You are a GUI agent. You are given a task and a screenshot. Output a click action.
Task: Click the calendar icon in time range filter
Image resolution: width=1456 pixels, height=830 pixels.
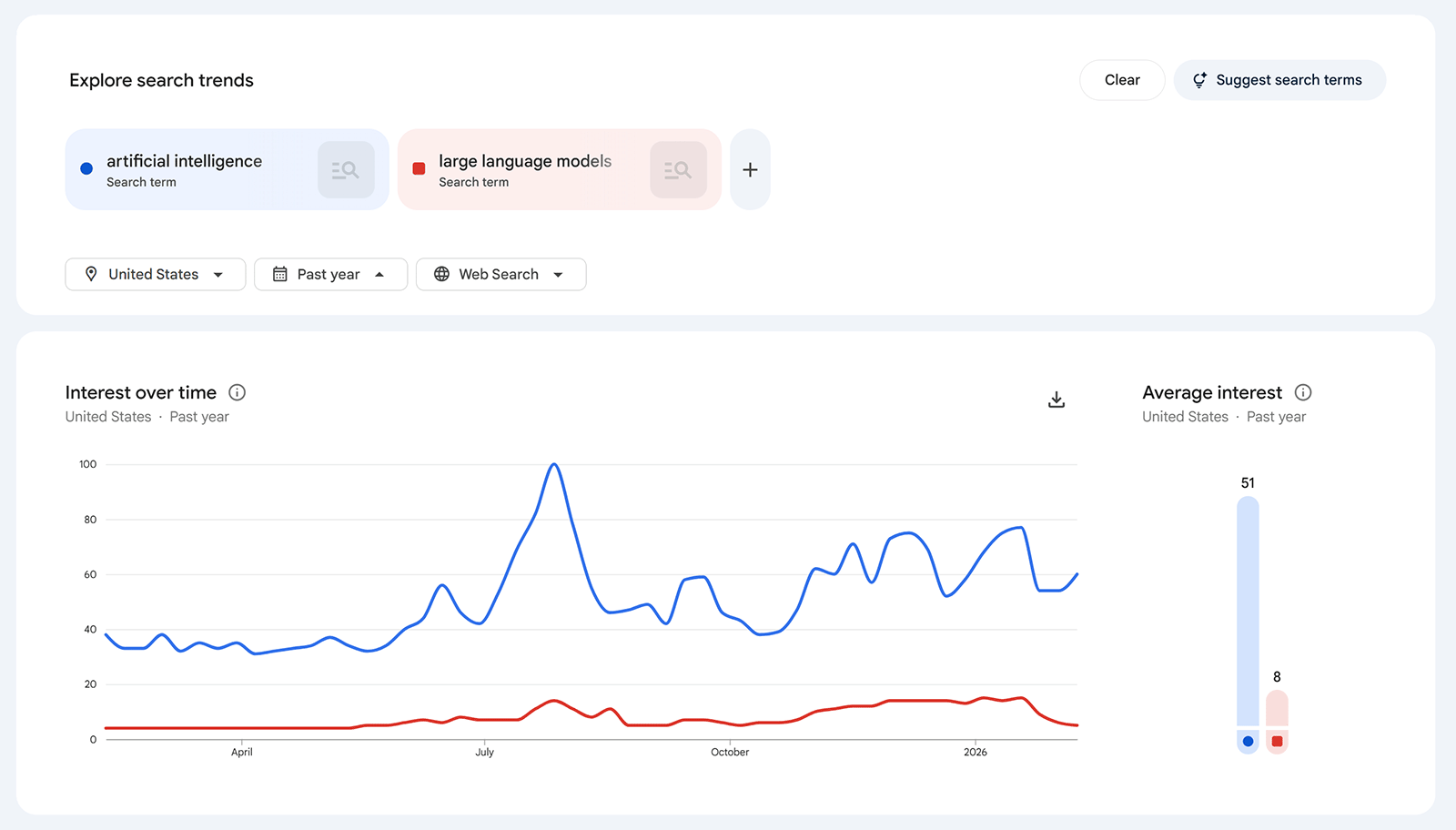click(x=282, y=274)
